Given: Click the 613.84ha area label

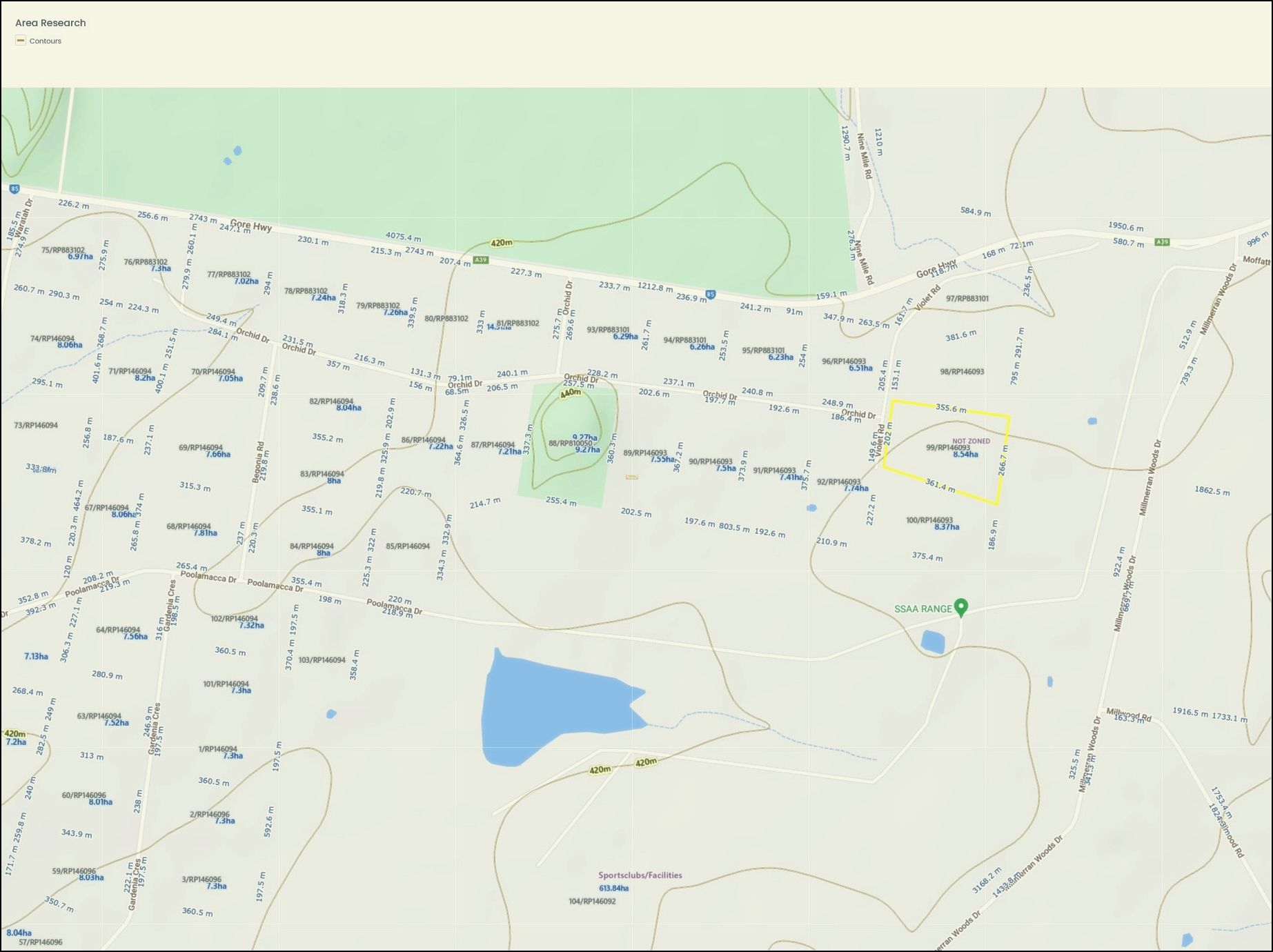Looking at the screenshot, I should [613, 889].
